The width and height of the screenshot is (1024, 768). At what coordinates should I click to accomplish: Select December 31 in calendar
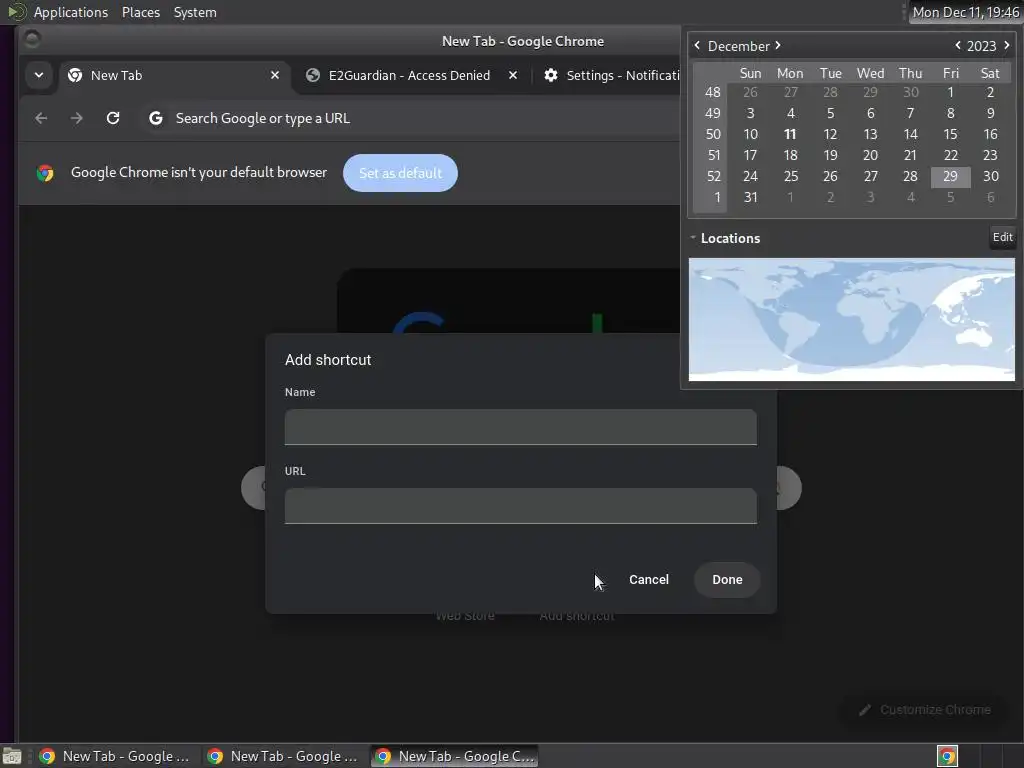coord(750,197)
